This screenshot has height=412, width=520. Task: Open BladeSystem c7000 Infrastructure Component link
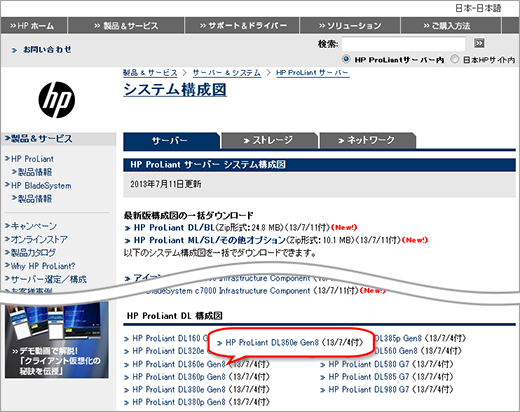(228, 291)
